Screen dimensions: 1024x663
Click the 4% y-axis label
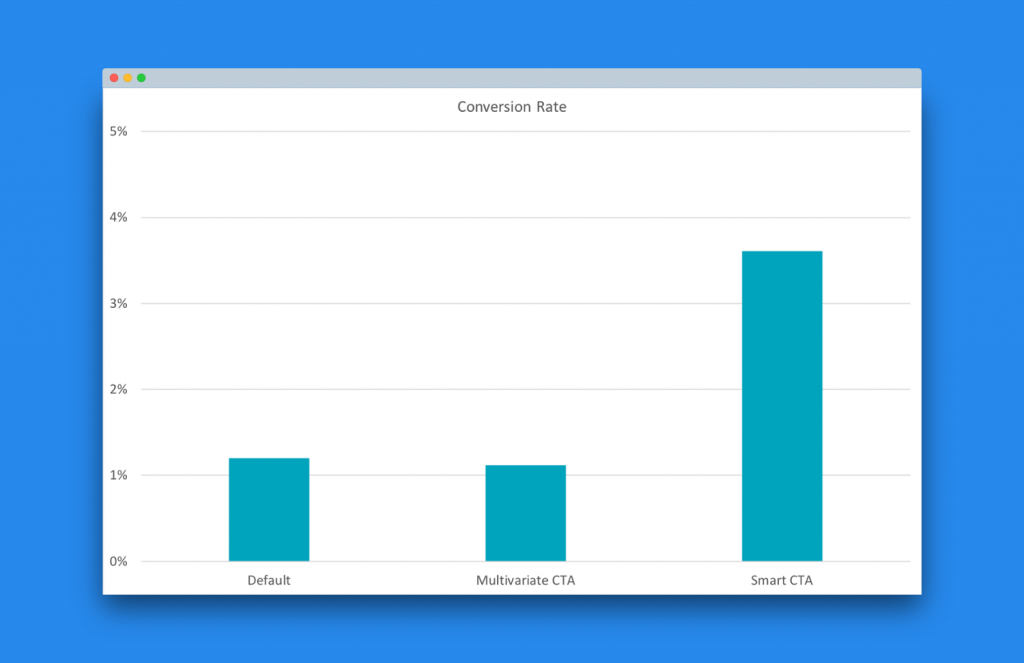point(118,218)
